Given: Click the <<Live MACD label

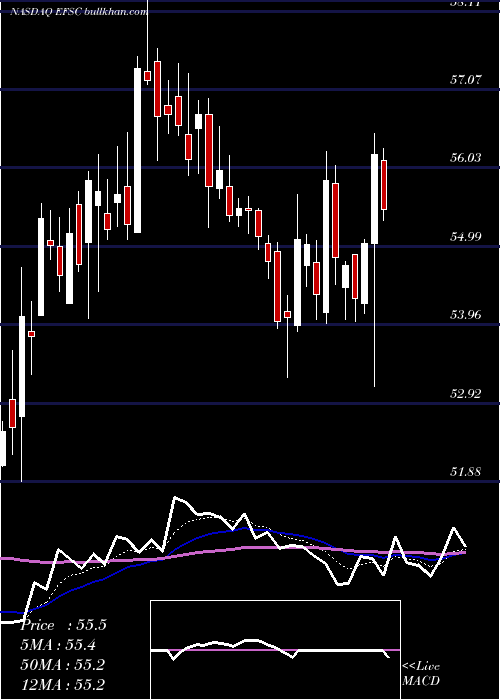Looking at the screenshot, I should coord(421,674).
